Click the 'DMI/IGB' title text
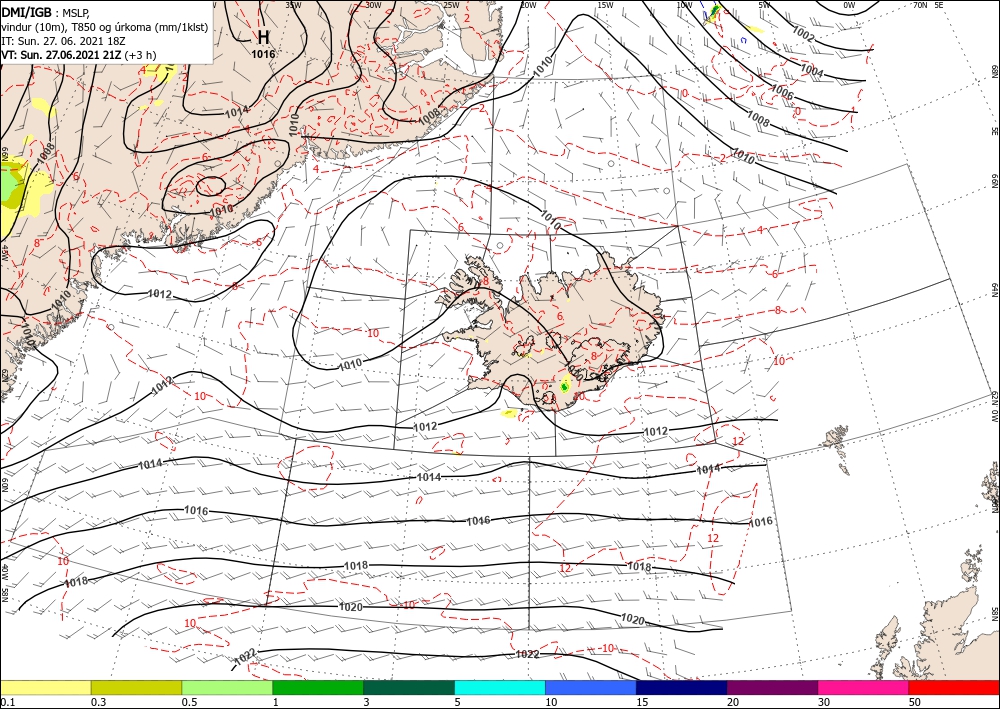Viewport: 1000px width, 709px height. tap(26, 12)
